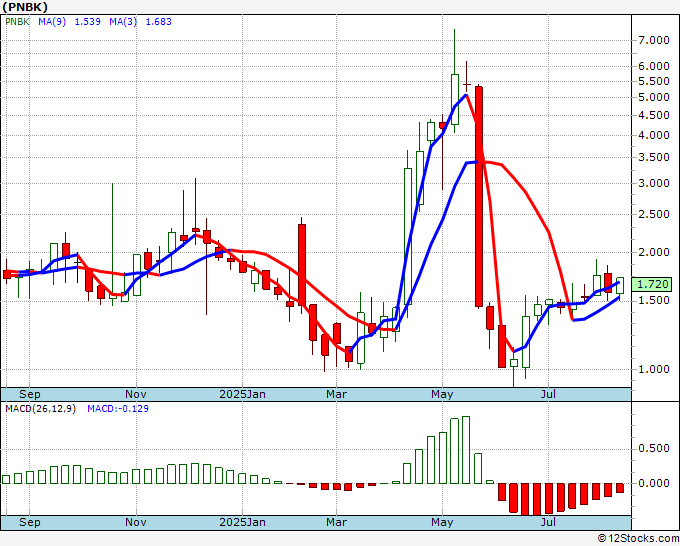Click the 1.000 price axis label
Viewport: 680px width, 546px height.
pos(654,369)
